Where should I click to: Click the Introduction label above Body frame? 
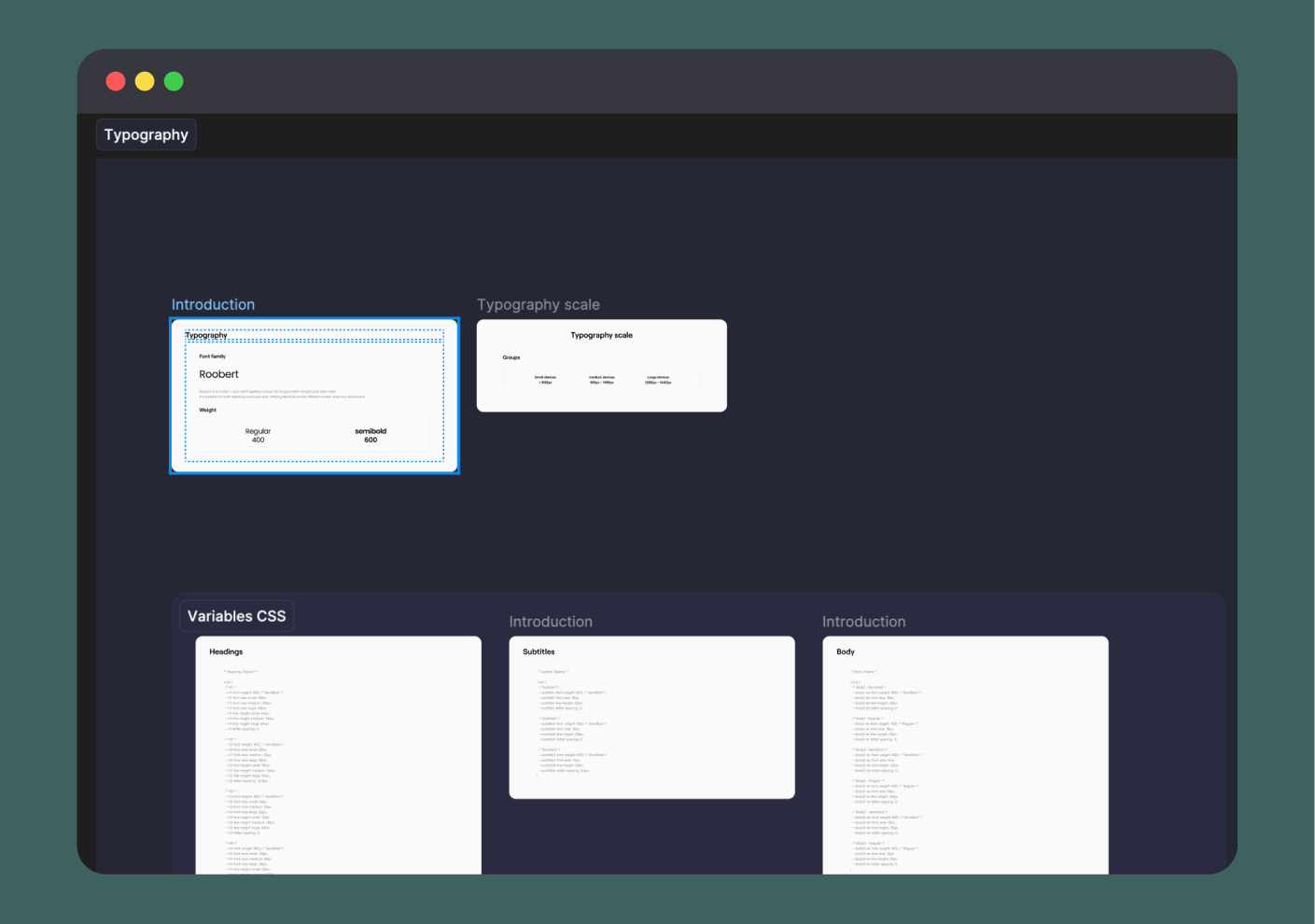click(x=864, y=622)
